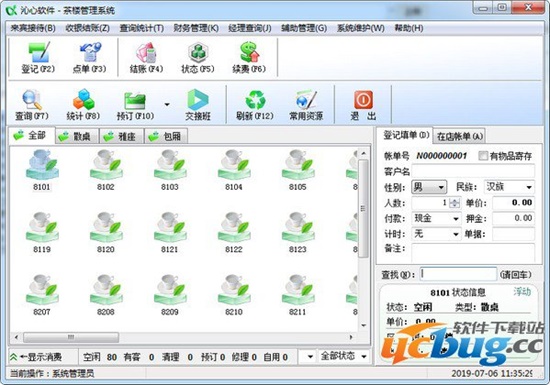Open the 续费 (F6) renewal tool
The image size is (550, 385).
tap(249, 58)
